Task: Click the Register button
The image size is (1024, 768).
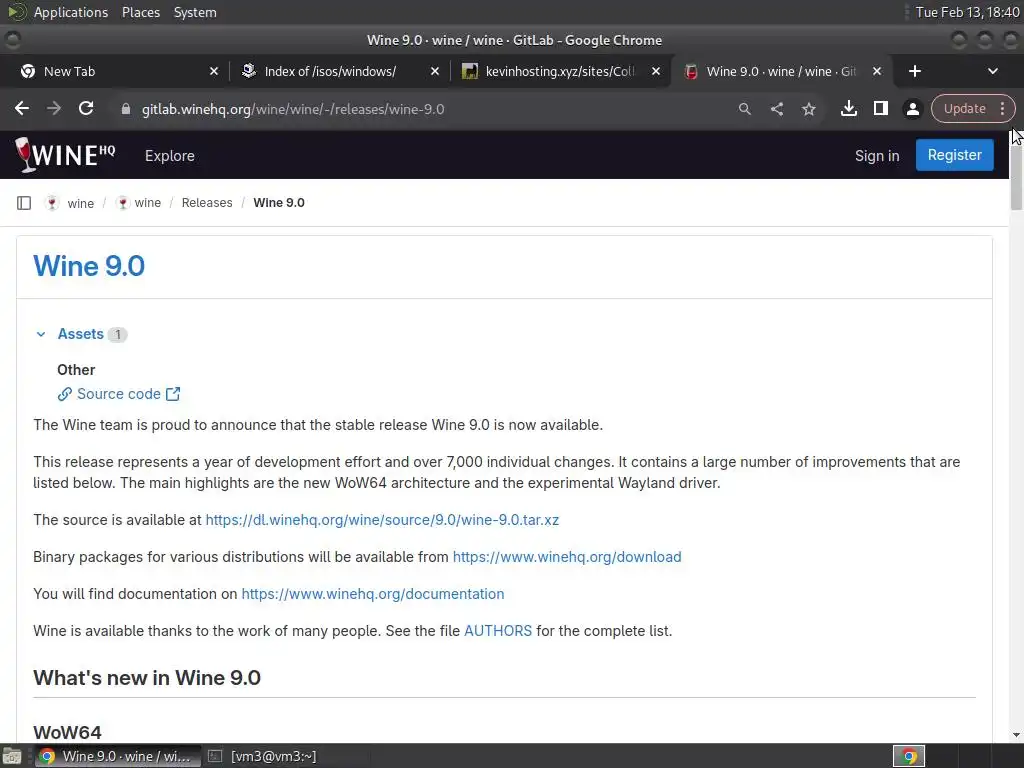Action: [955, 155]
